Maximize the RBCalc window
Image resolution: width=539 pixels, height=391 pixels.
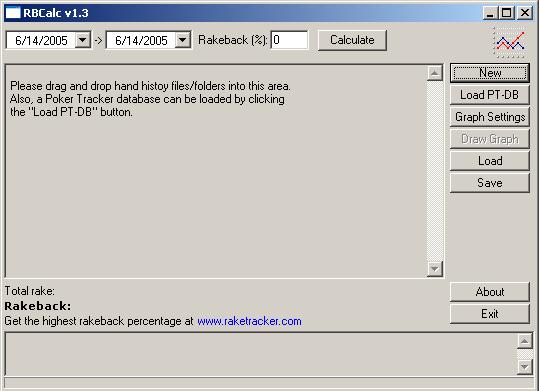click(506, 13)
